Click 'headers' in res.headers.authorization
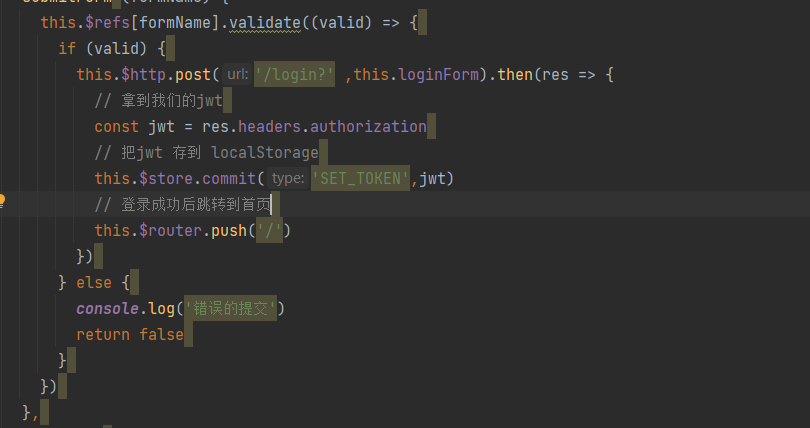 [x=269, y=126]
